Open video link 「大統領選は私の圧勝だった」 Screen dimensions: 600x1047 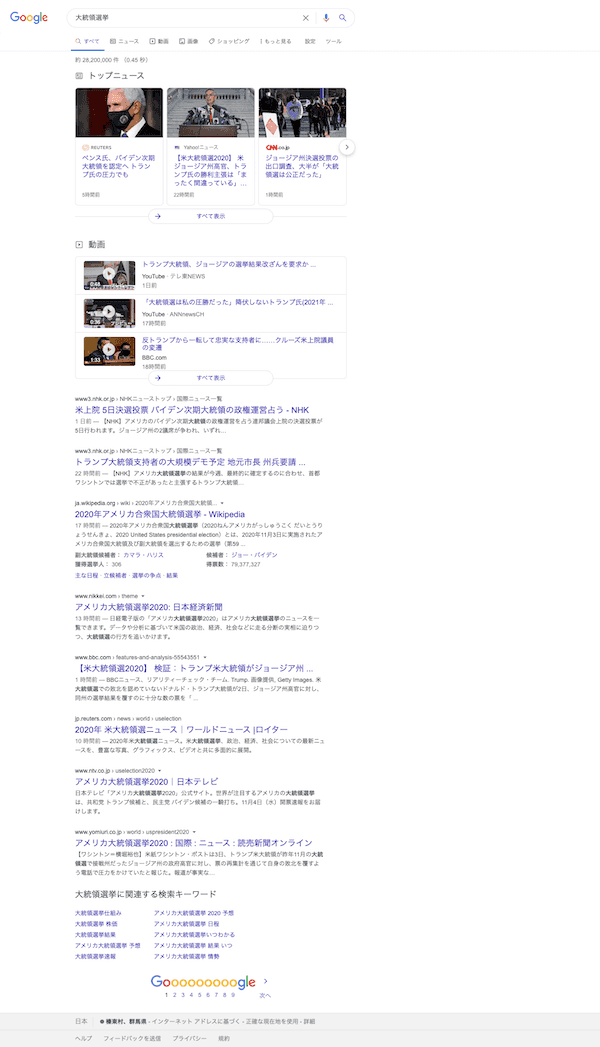(x=238, y=302)
